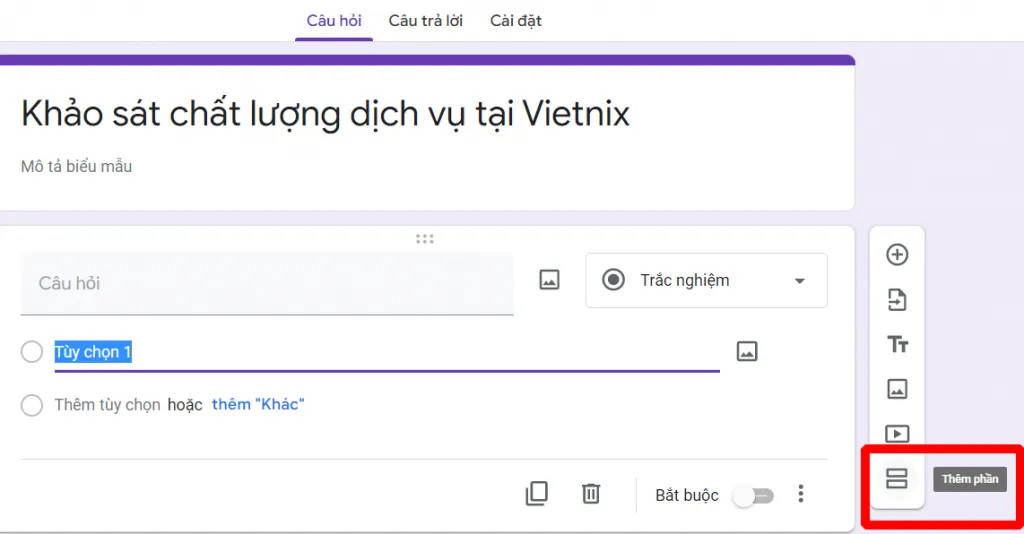Switch to the Câu hỏi tab
The image size is (1024, 534).
click(x=334, y=21)
